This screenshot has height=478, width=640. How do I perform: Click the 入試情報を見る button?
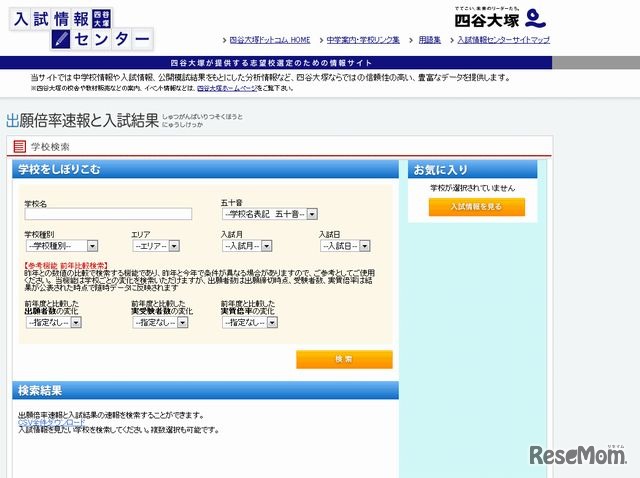click(476, 207)
